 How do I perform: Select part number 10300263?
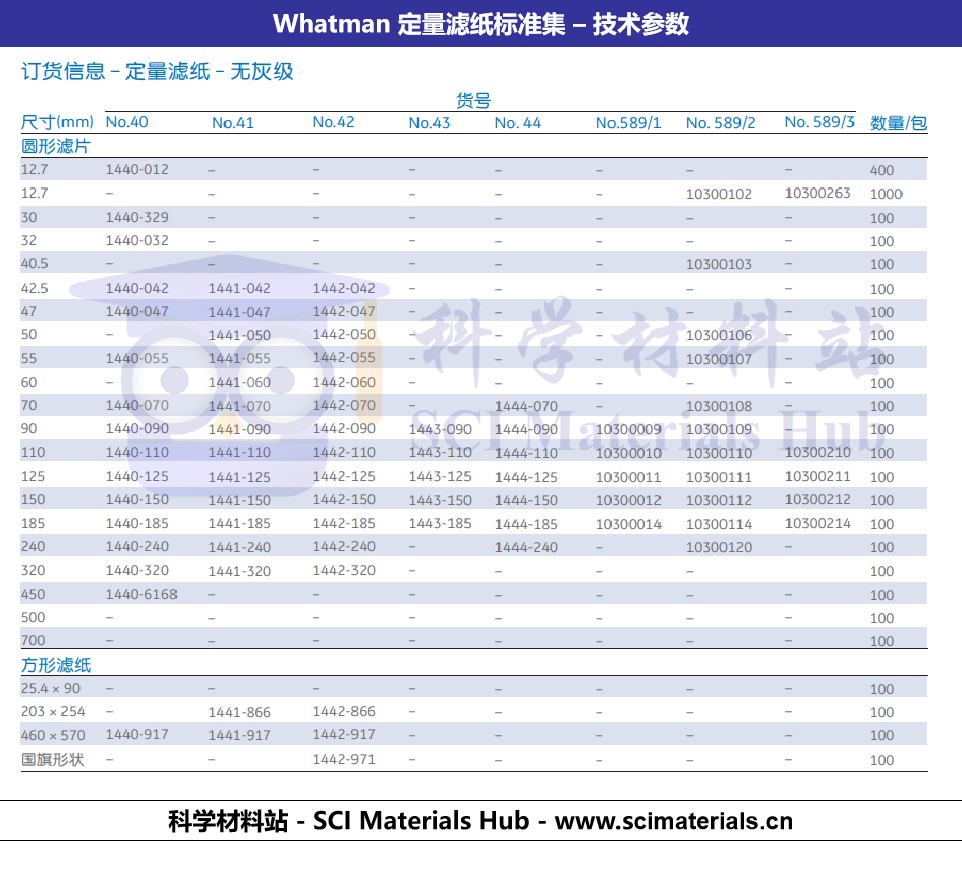817,193
